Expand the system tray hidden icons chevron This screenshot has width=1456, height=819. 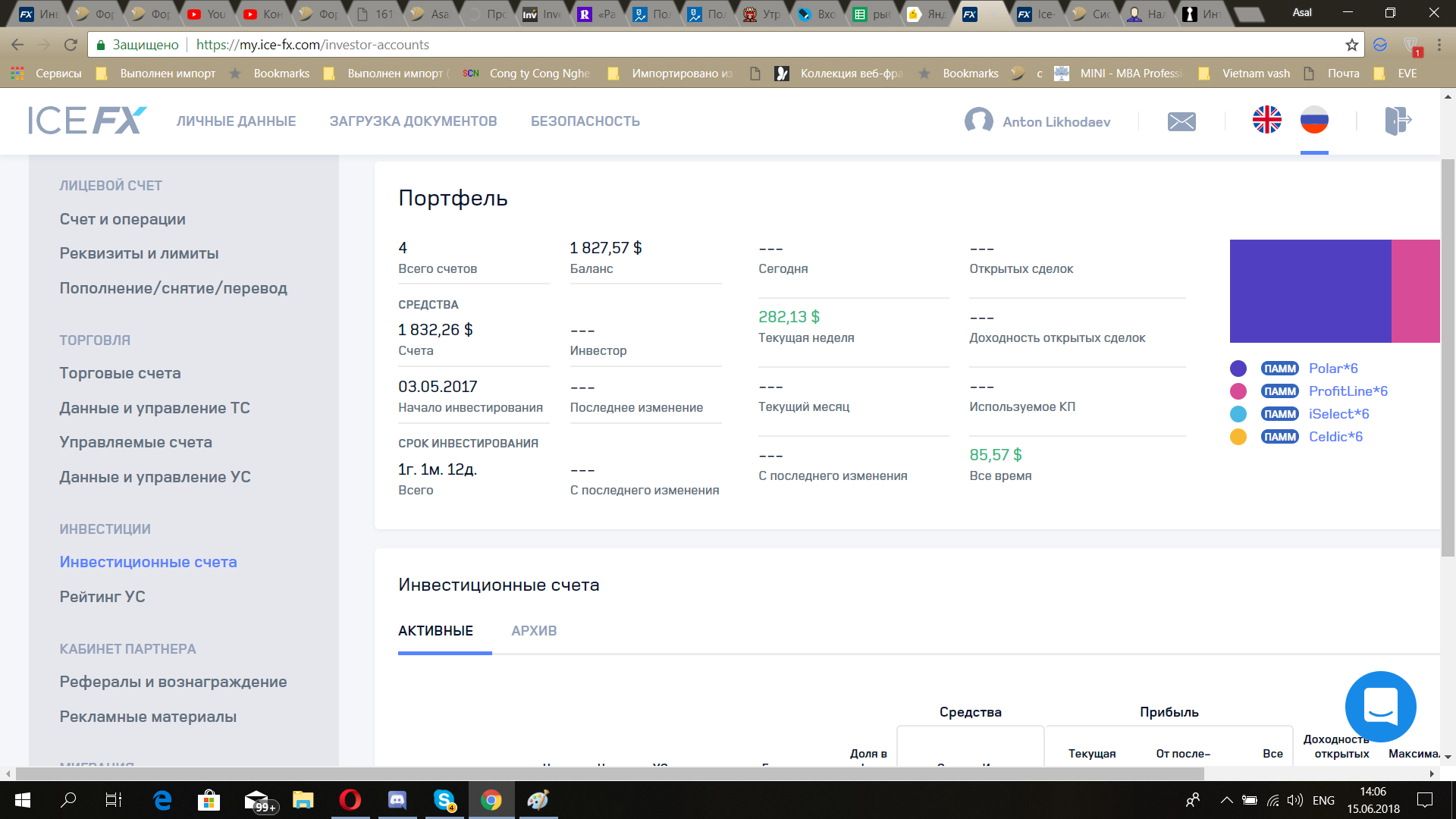point(1225,800)
